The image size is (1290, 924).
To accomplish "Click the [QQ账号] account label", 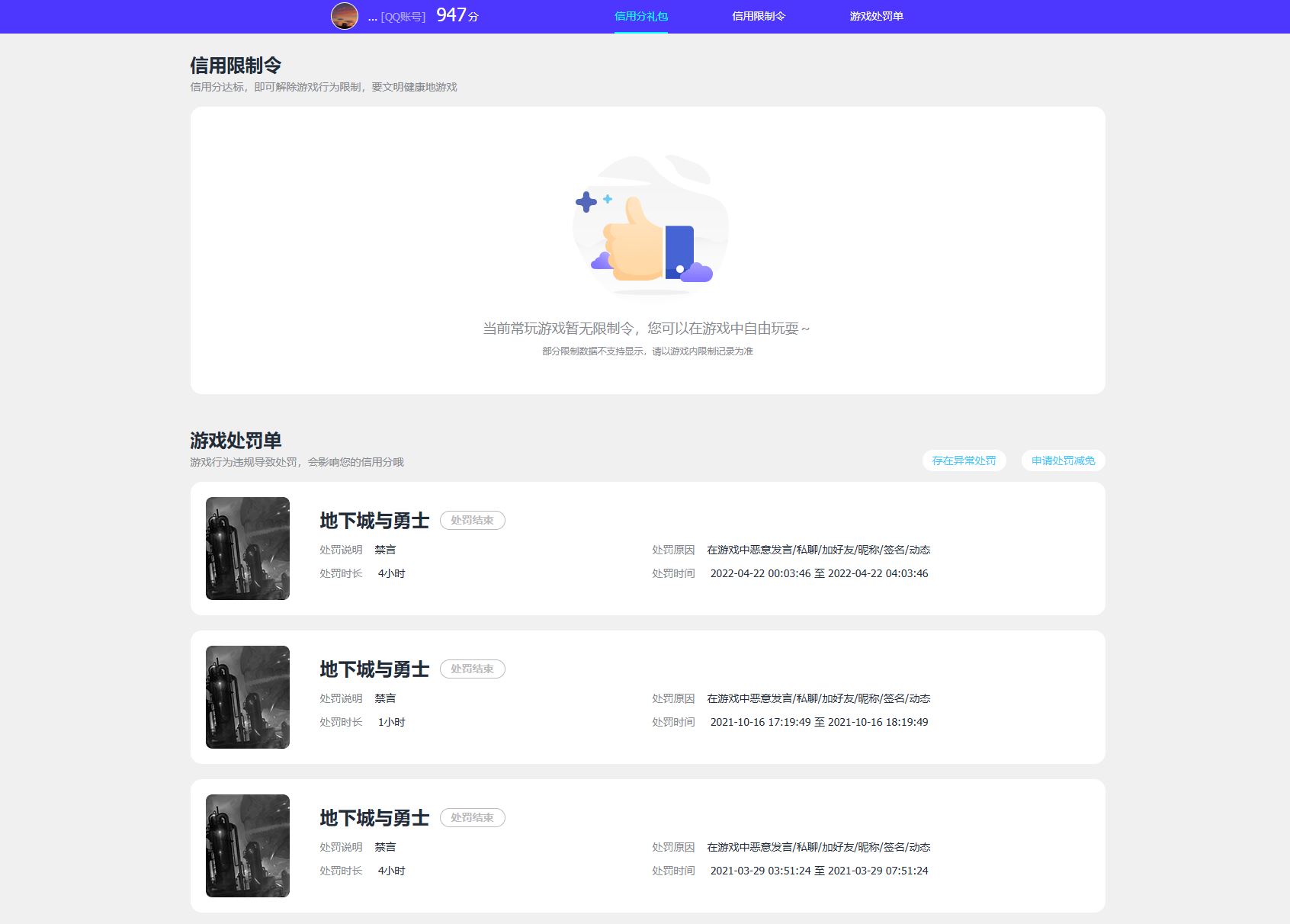I will pos(398,15).
